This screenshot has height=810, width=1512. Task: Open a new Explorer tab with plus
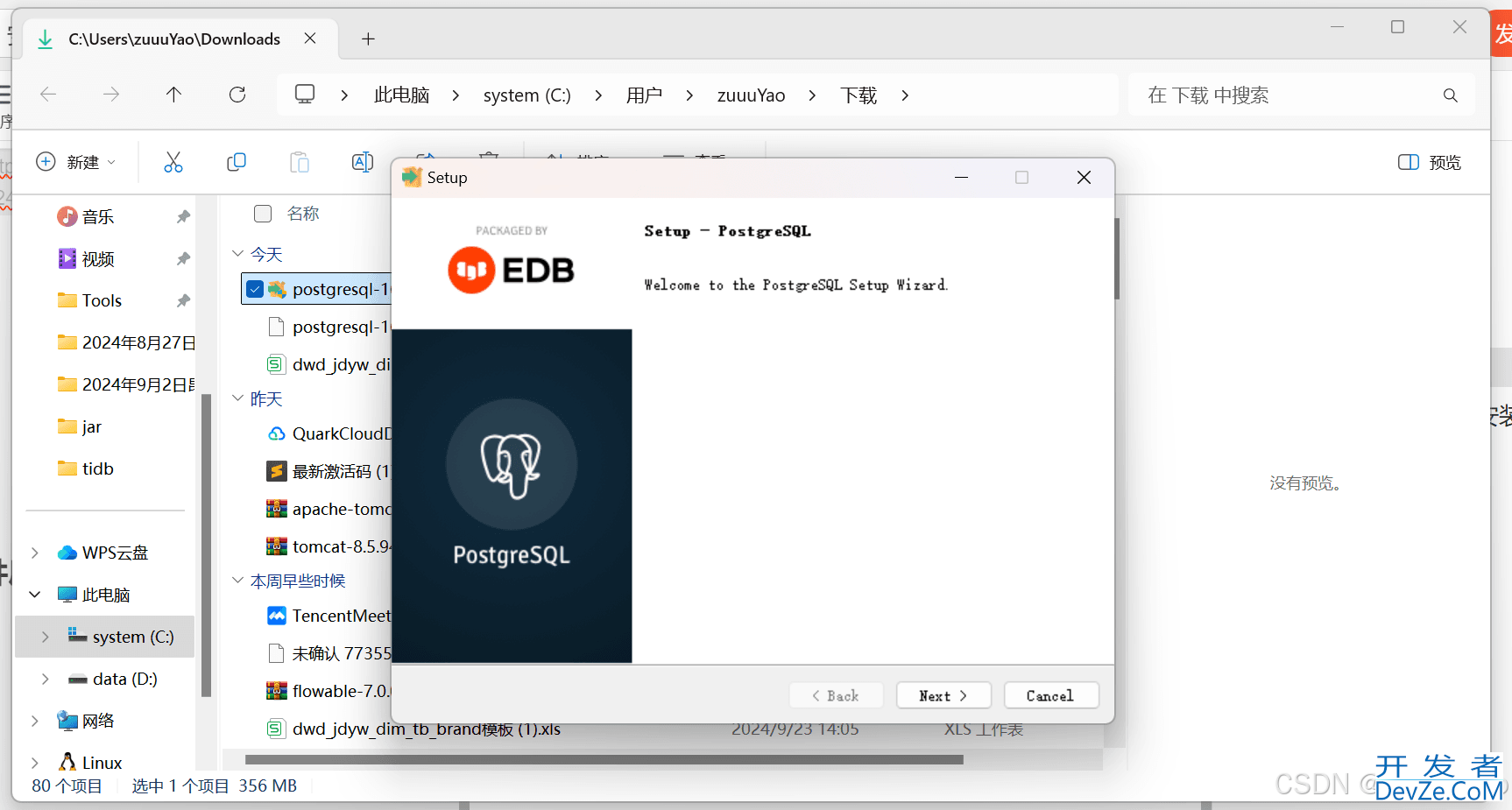(x=368, y=39)
